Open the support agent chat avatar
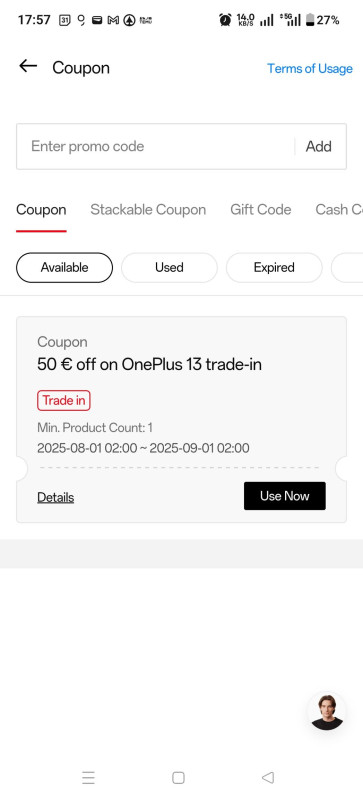Image resolution: width=363 pixels, height=800 pixels. tap(327, 712)
